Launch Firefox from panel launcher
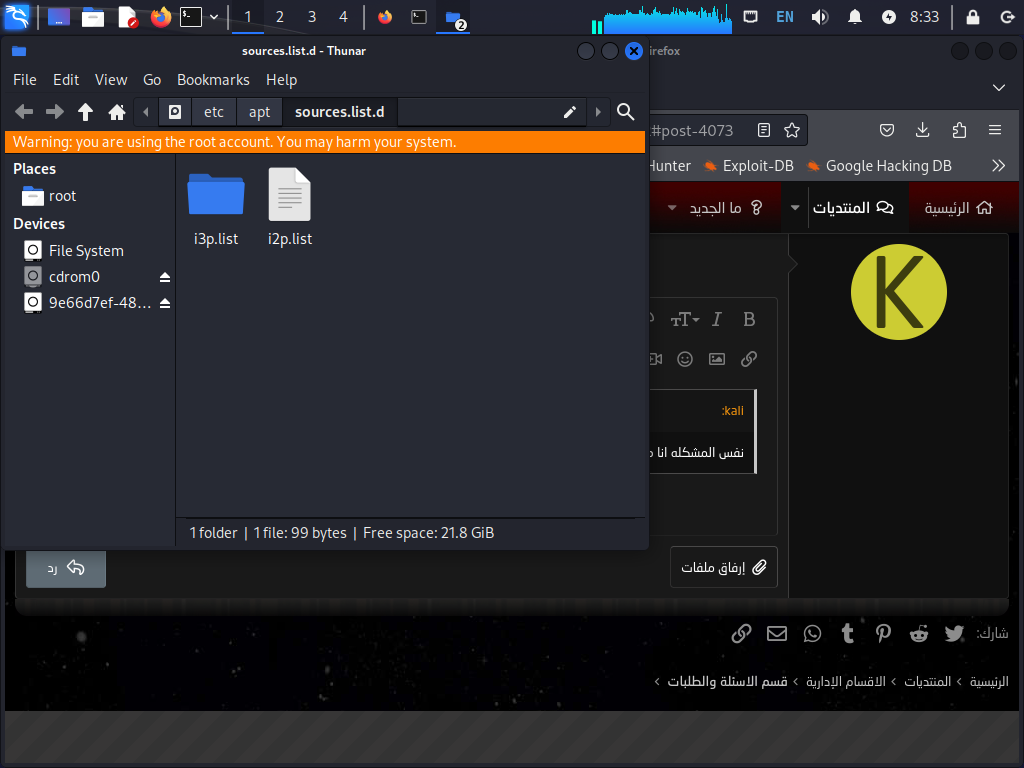 coord(161,17)
